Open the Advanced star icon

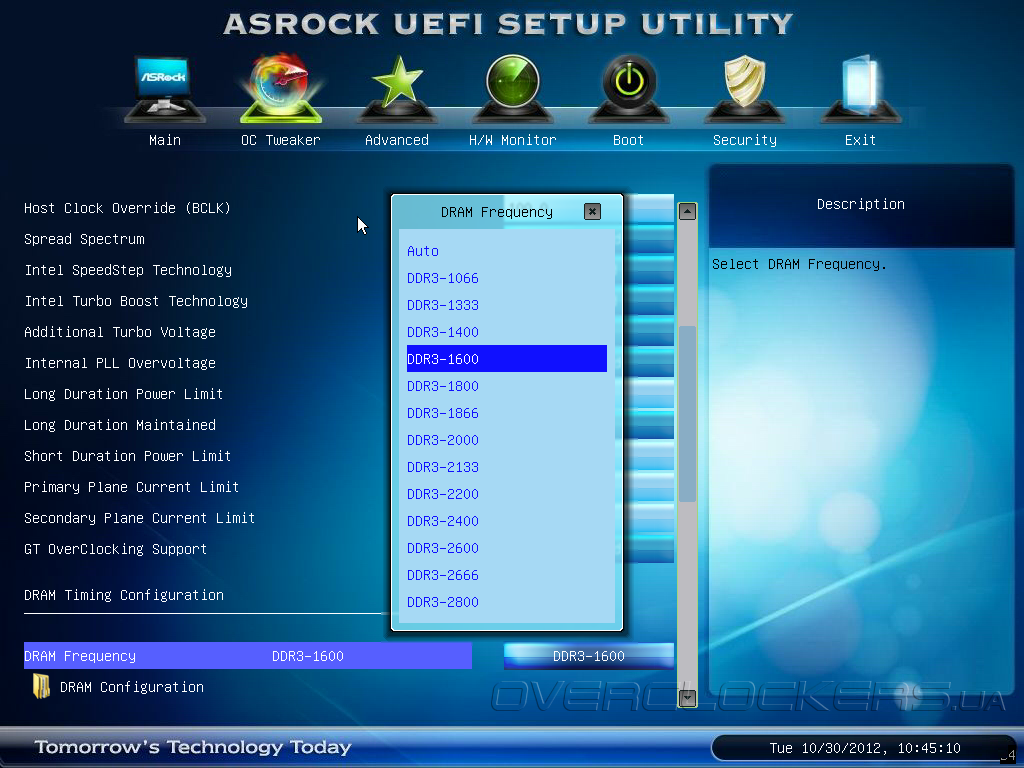pyautogui.click(x=396, y=89)
